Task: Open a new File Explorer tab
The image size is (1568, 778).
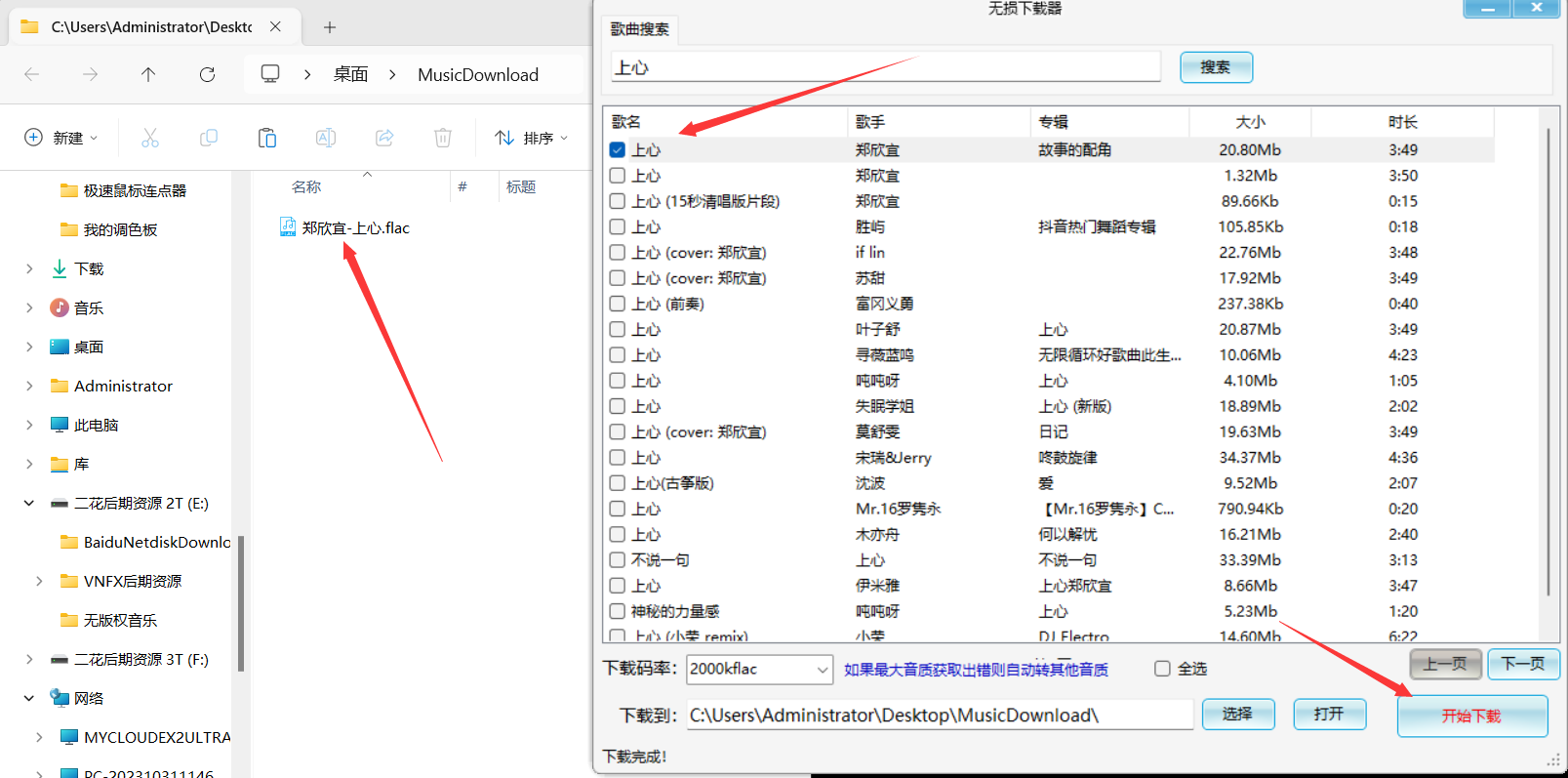Action: click(330, 27)
